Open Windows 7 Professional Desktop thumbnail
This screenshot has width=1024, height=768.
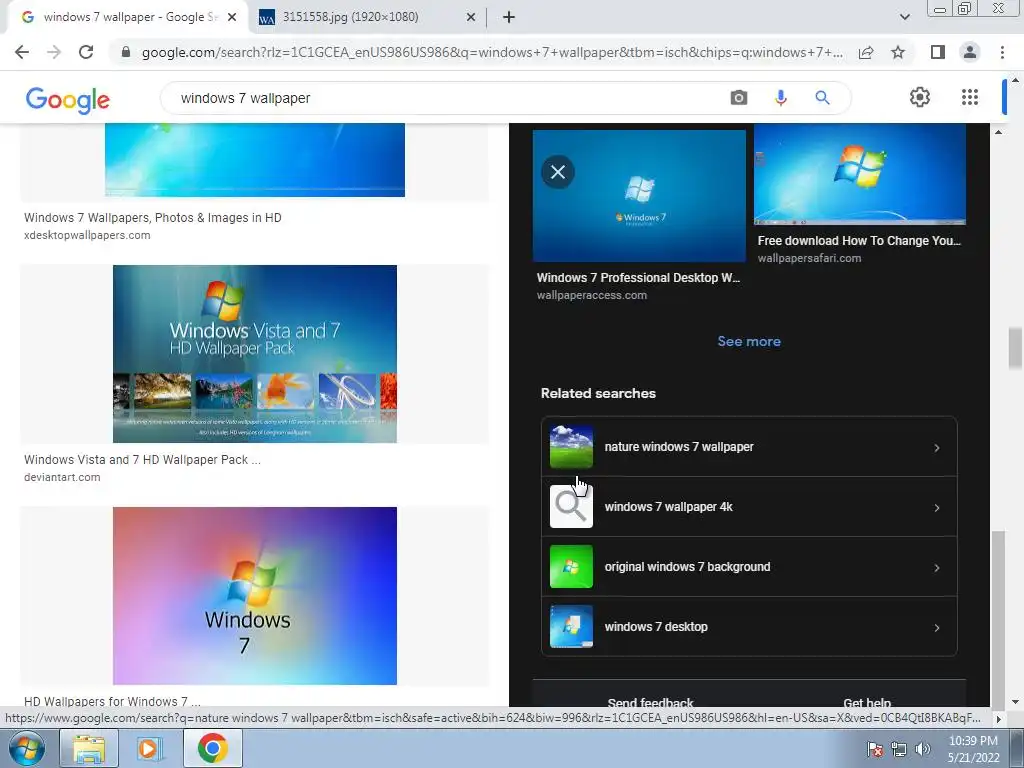click(639, 196)
